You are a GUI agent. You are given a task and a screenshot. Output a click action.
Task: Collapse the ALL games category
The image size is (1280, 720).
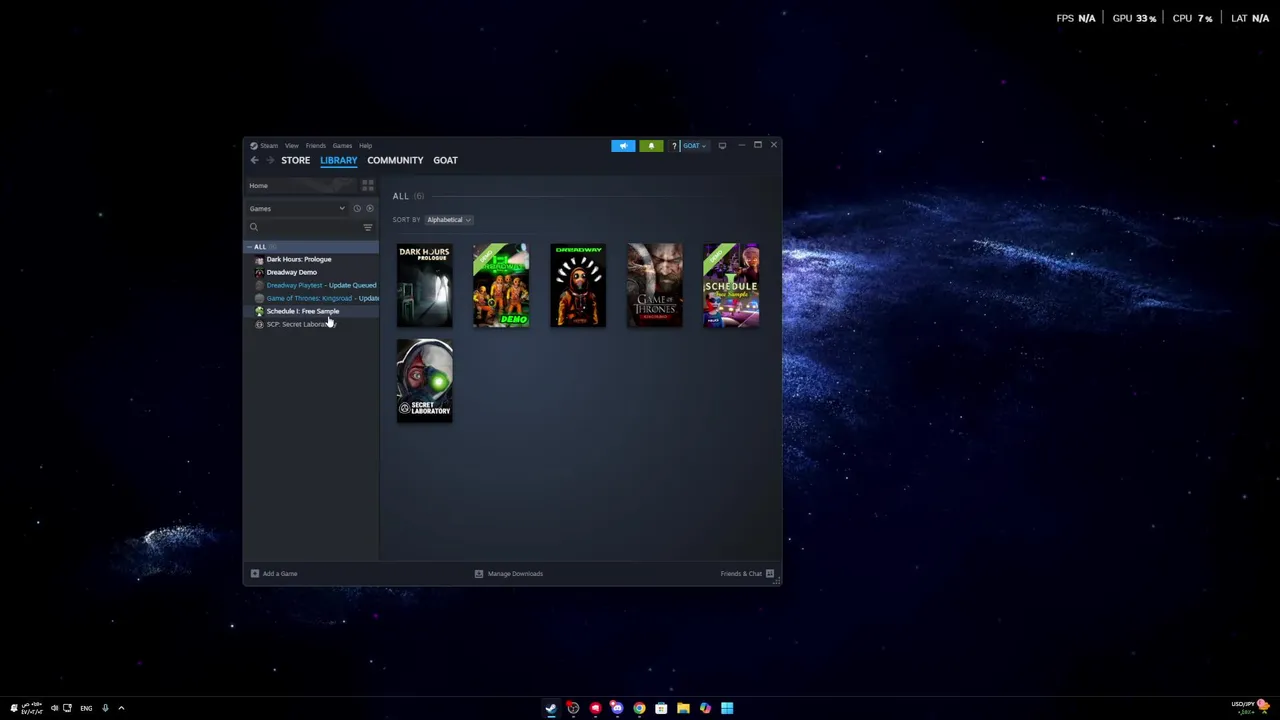pos(250,247)
